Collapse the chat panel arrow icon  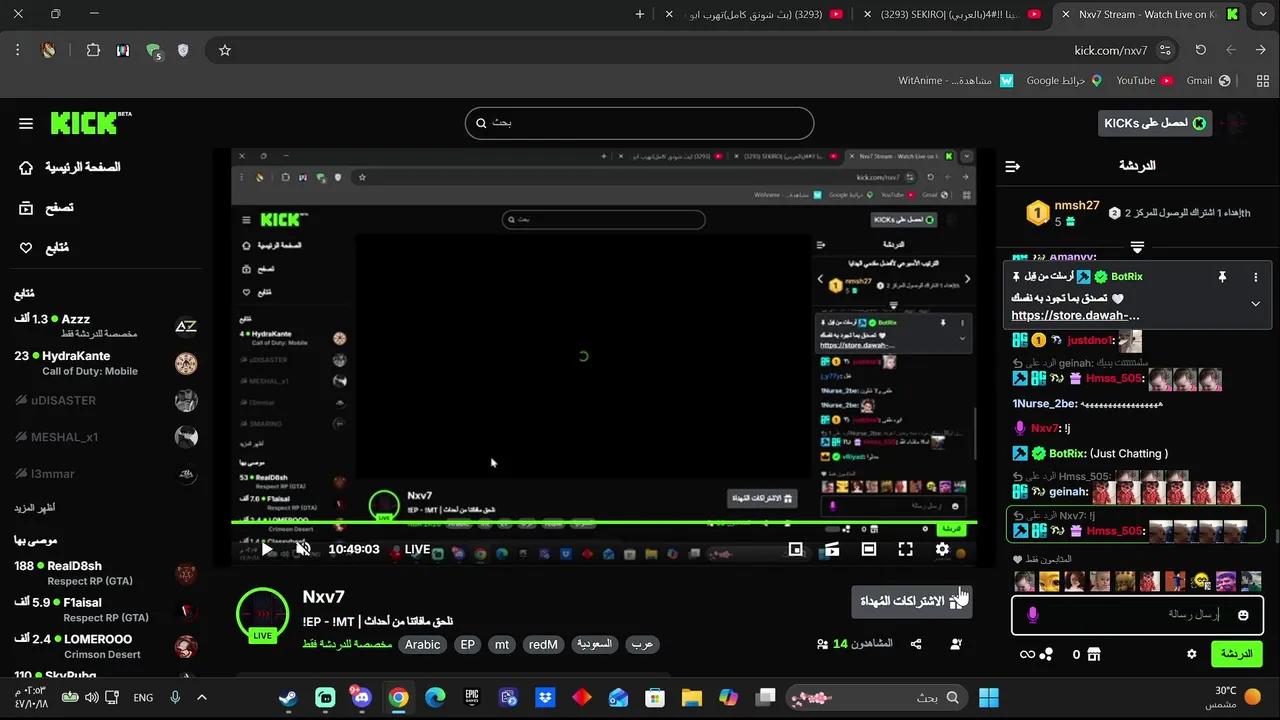pos(1013,166)
